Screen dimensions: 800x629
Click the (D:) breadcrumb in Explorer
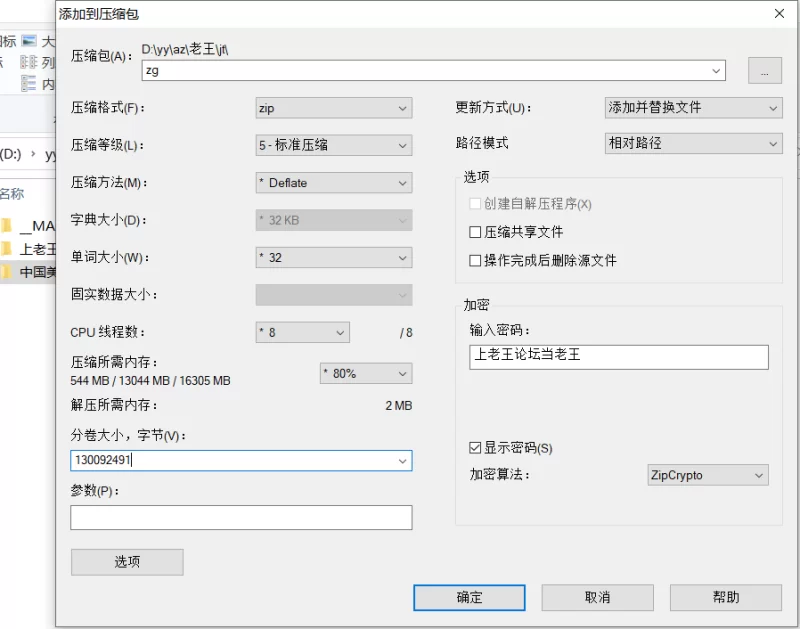11,154
